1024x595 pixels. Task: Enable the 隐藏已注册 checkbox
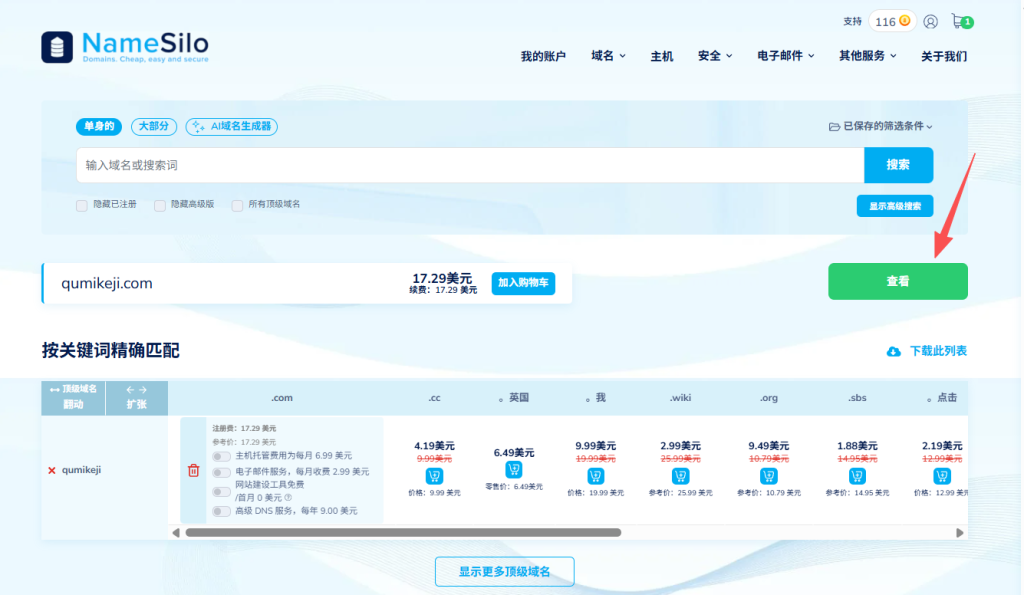pos(81,205)
